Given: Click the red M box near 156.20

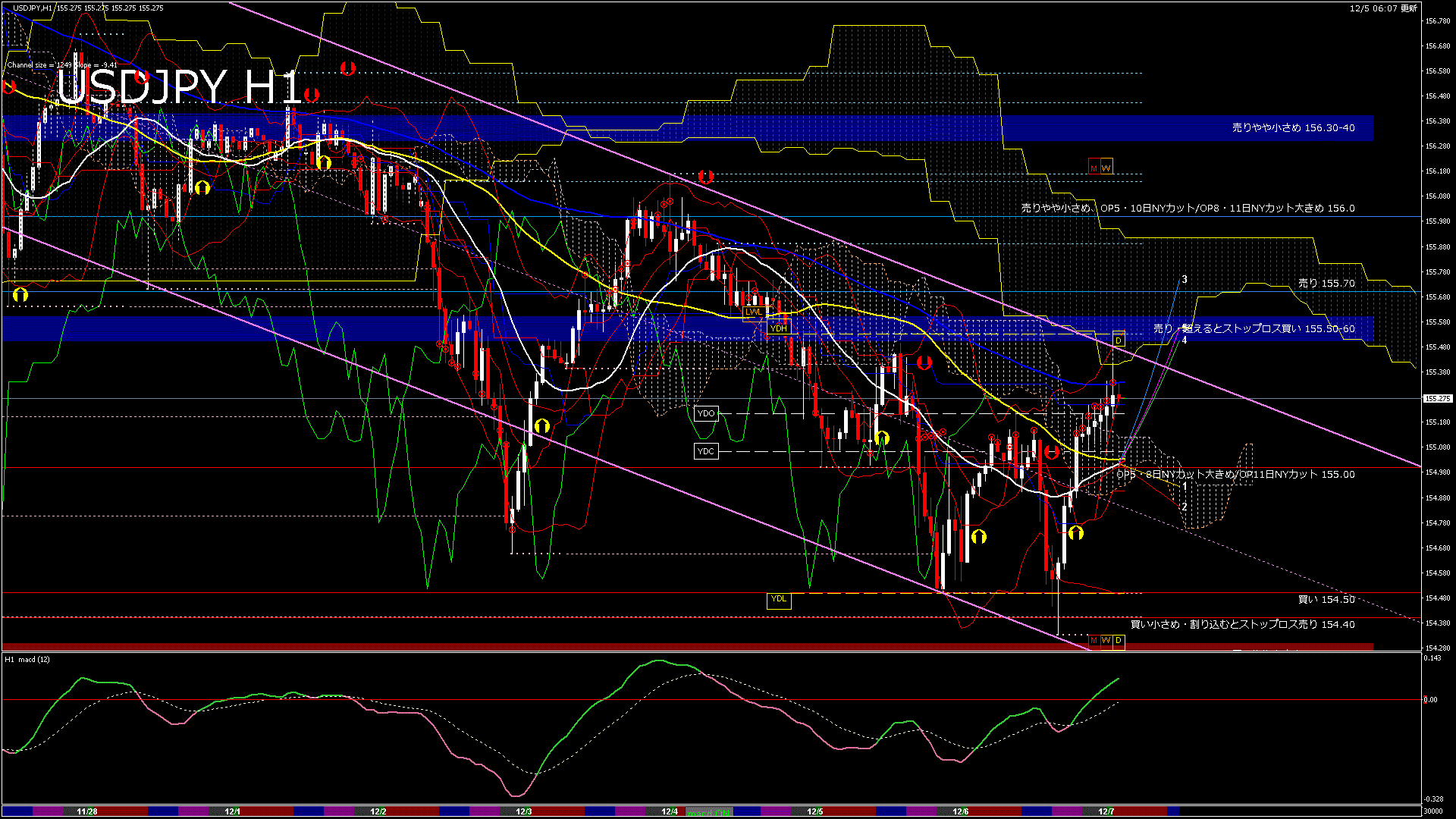Looking at the screenshot, I should pyautogui.click(x=1094, y=168).
